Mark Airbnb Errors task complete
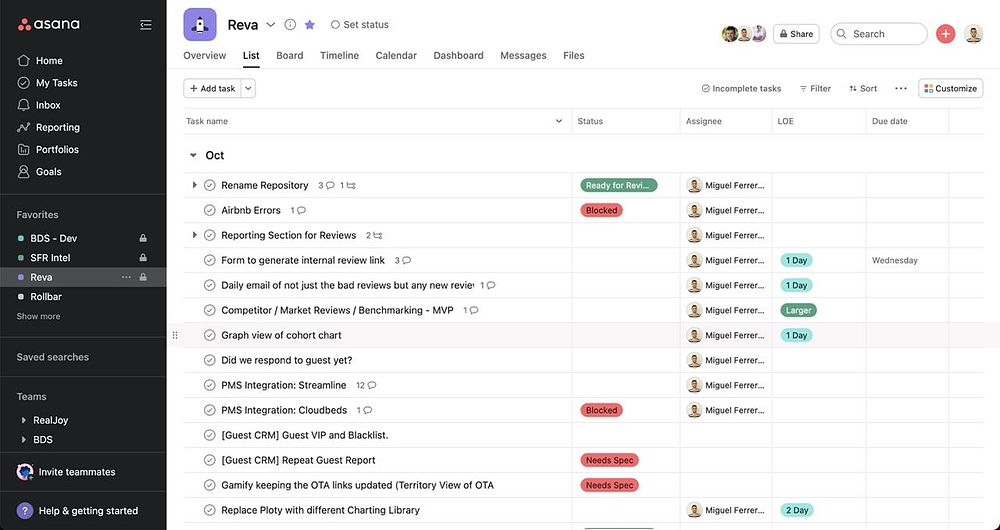1000x530 pixels. pos(209,210)
